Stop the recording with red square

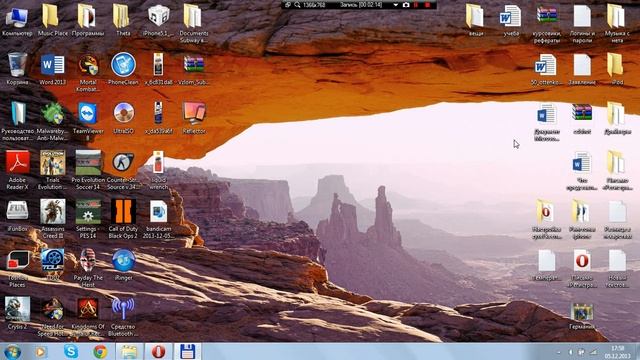click(427, 5)
